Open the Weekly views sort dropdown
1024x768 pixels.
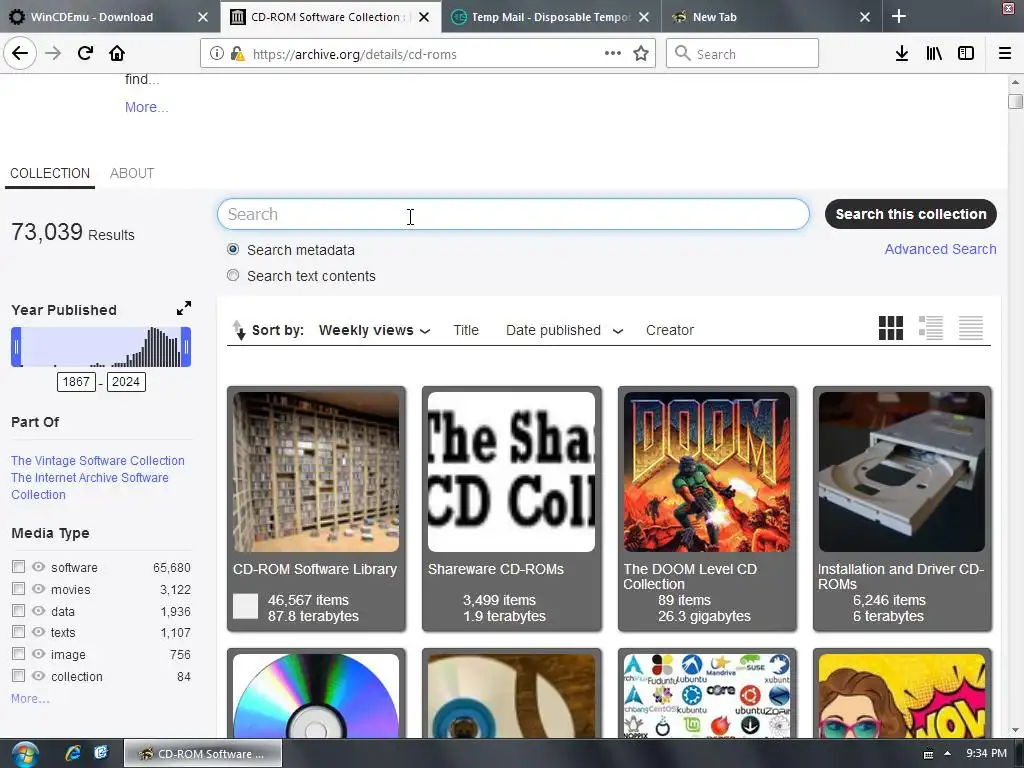coord(374,330)
